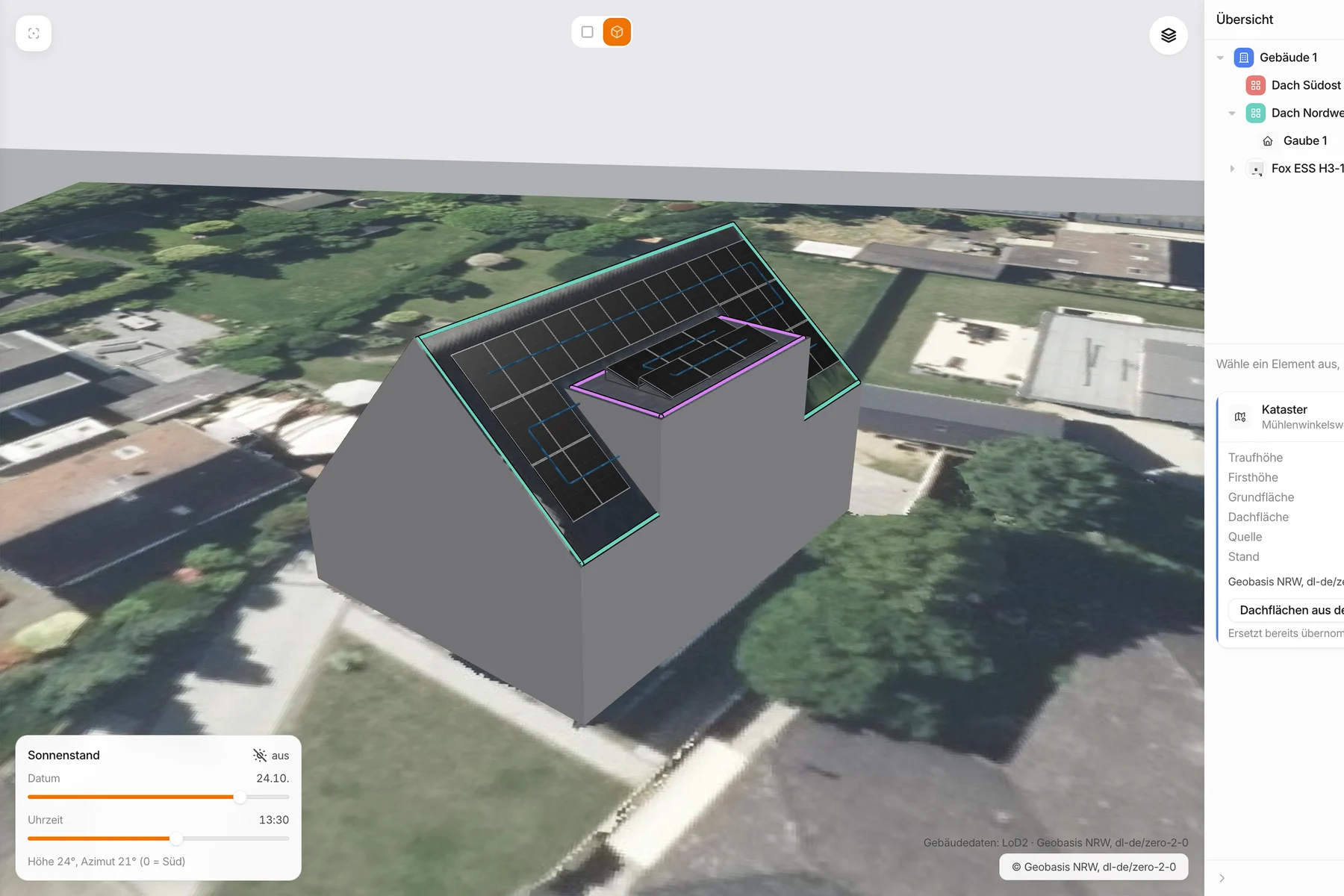Select Gebäude 1 in the overview
This screenshot has width=1344, height=896.
coord(1288,57)
